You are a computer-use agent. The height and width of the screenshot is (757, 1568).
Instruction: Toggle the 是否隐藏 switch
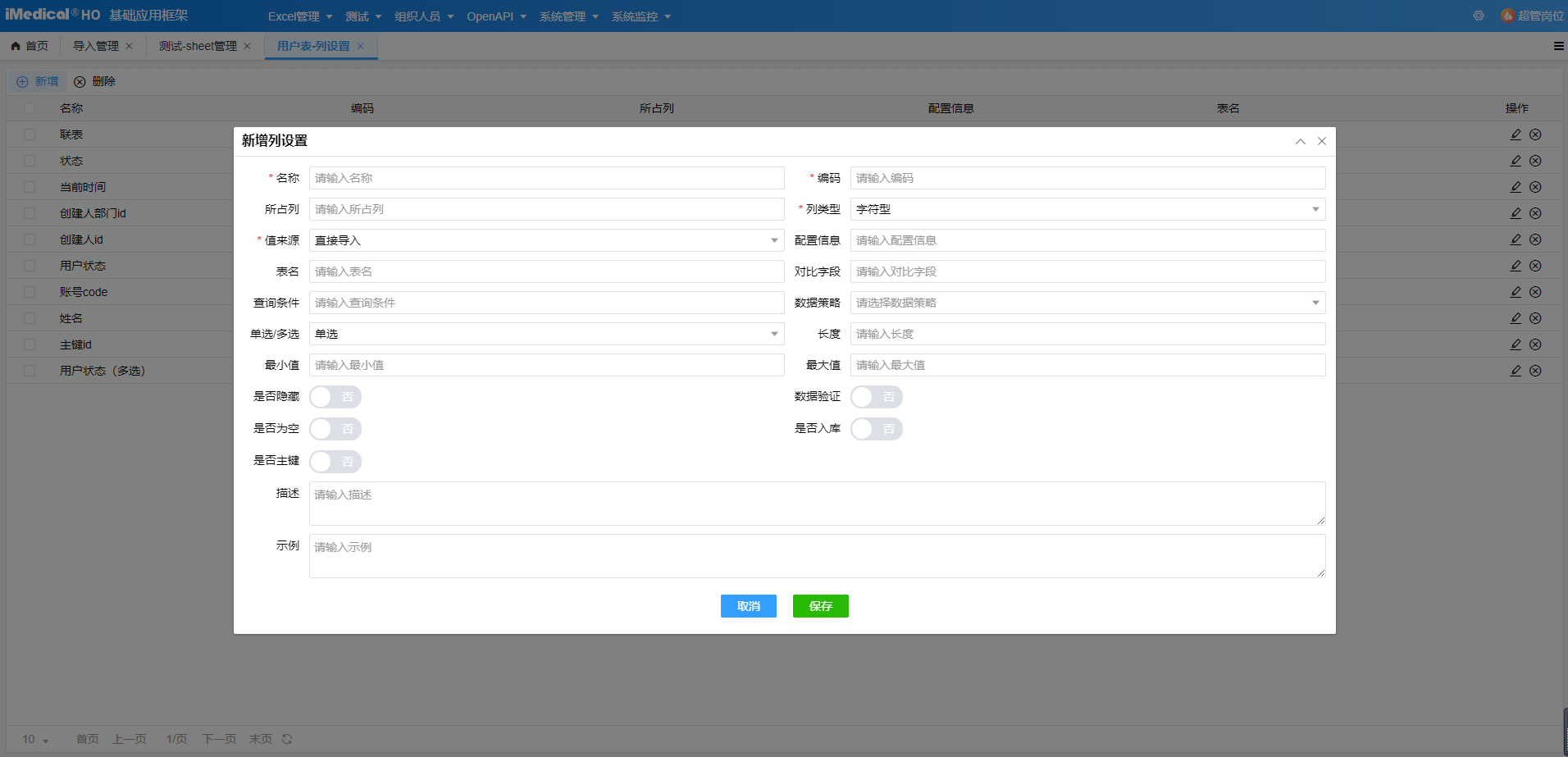pos(335,397)
